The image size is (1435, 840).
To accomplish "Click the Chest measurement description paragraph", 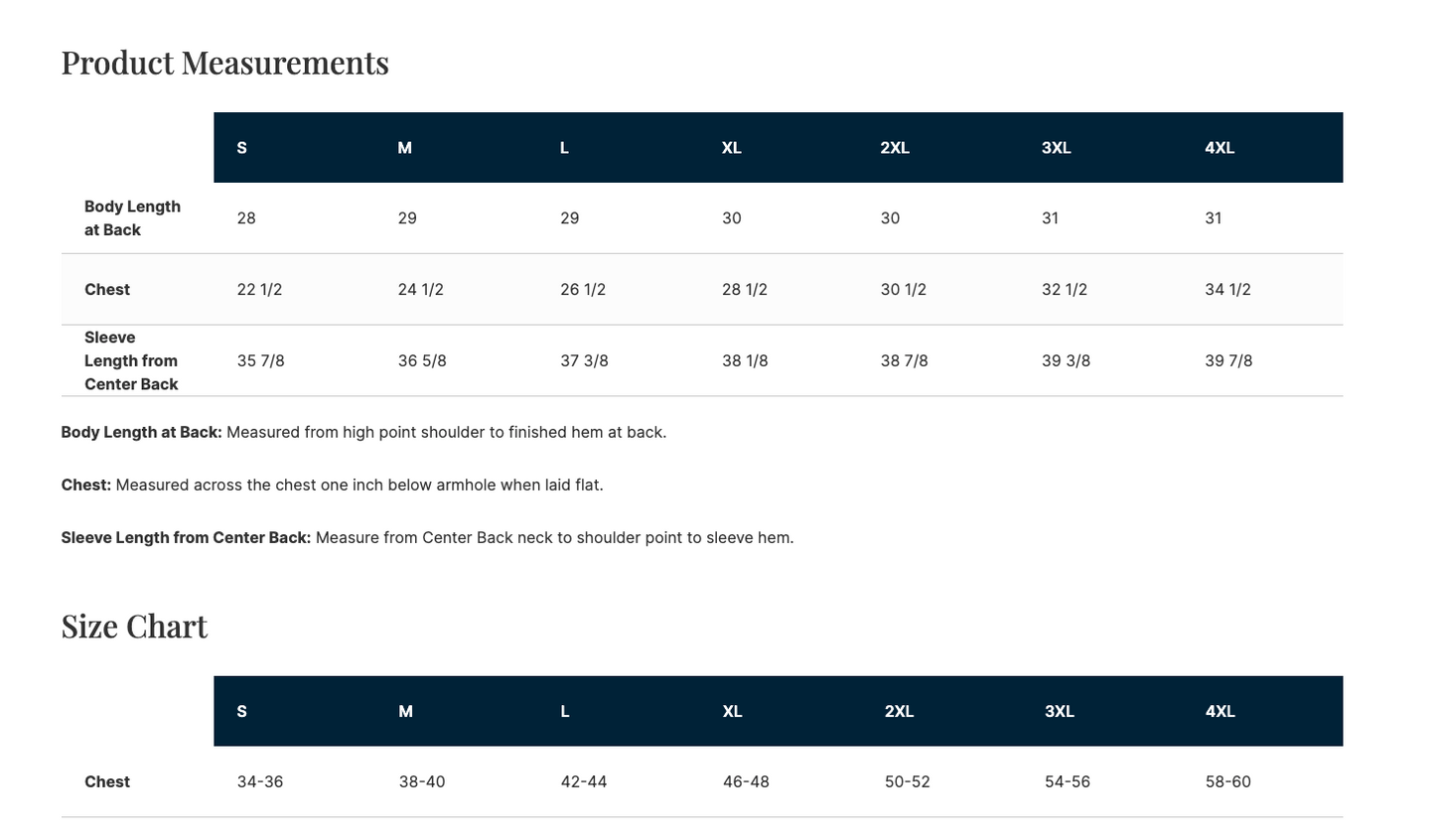I will 332,486.
